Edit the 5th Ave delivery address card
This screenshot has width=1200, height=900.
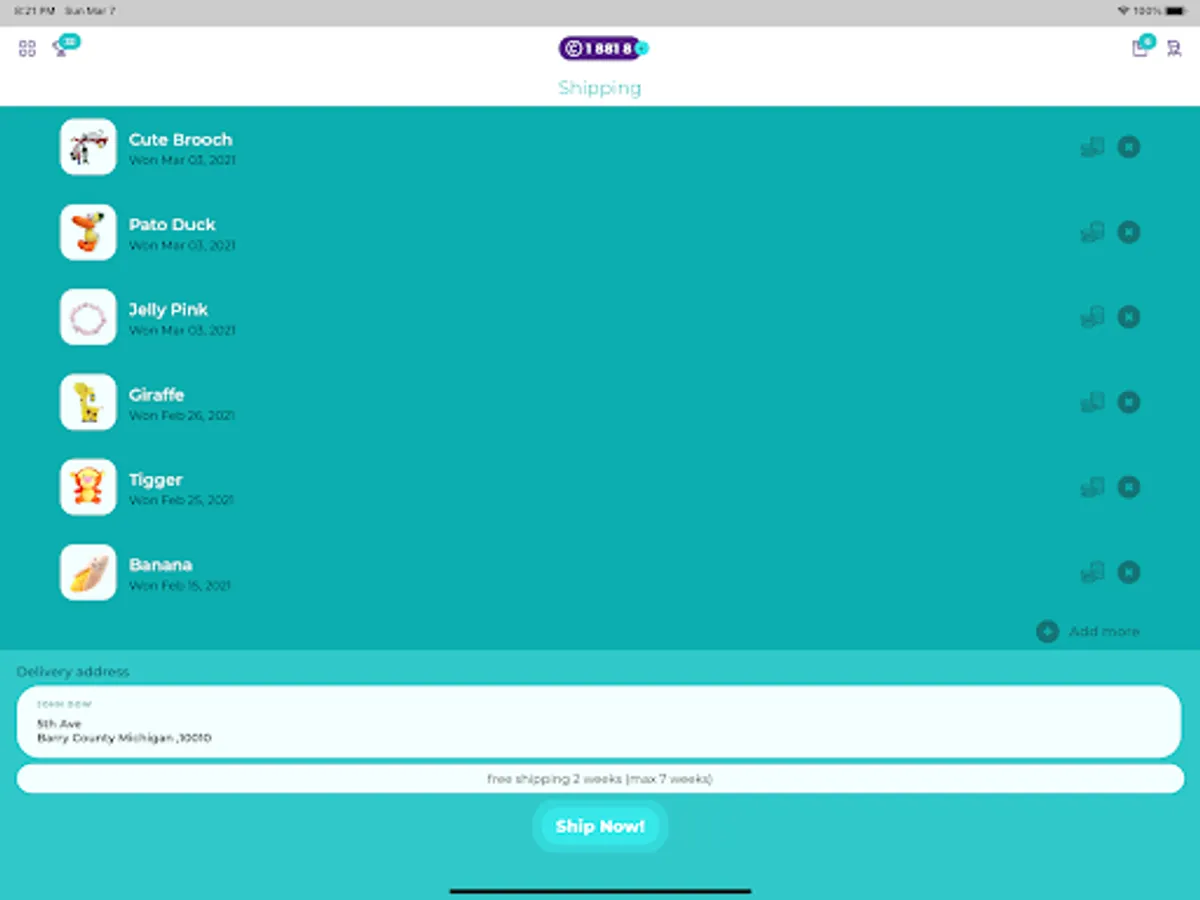coord(599,721)
